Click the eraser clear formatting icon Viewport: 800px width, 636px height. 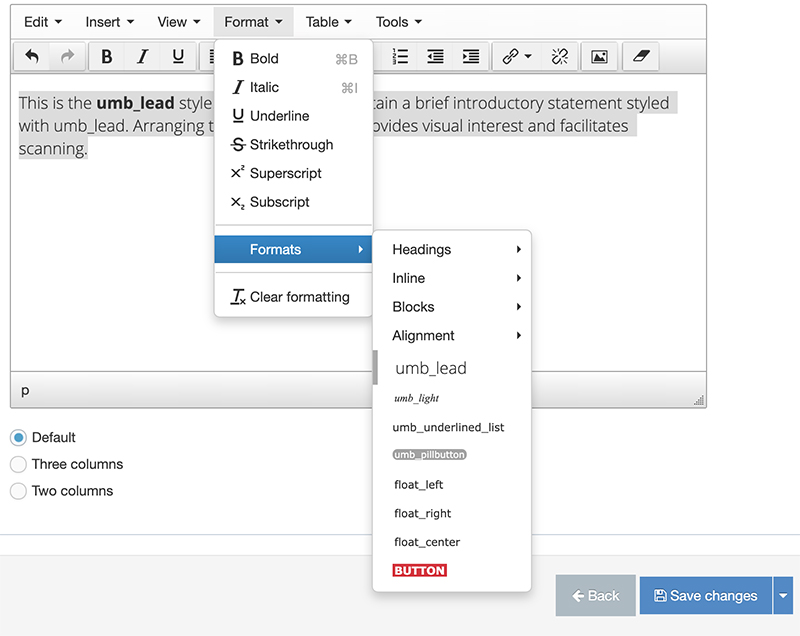[640, 57]
